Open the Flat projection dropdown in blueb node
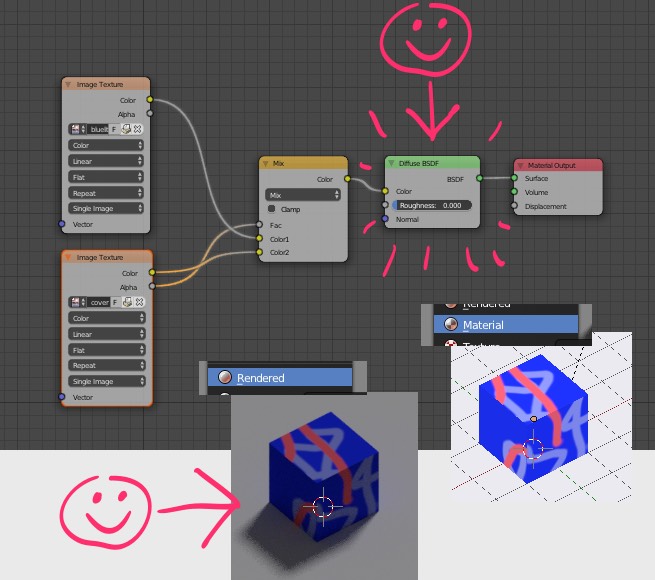 [106, 177]
